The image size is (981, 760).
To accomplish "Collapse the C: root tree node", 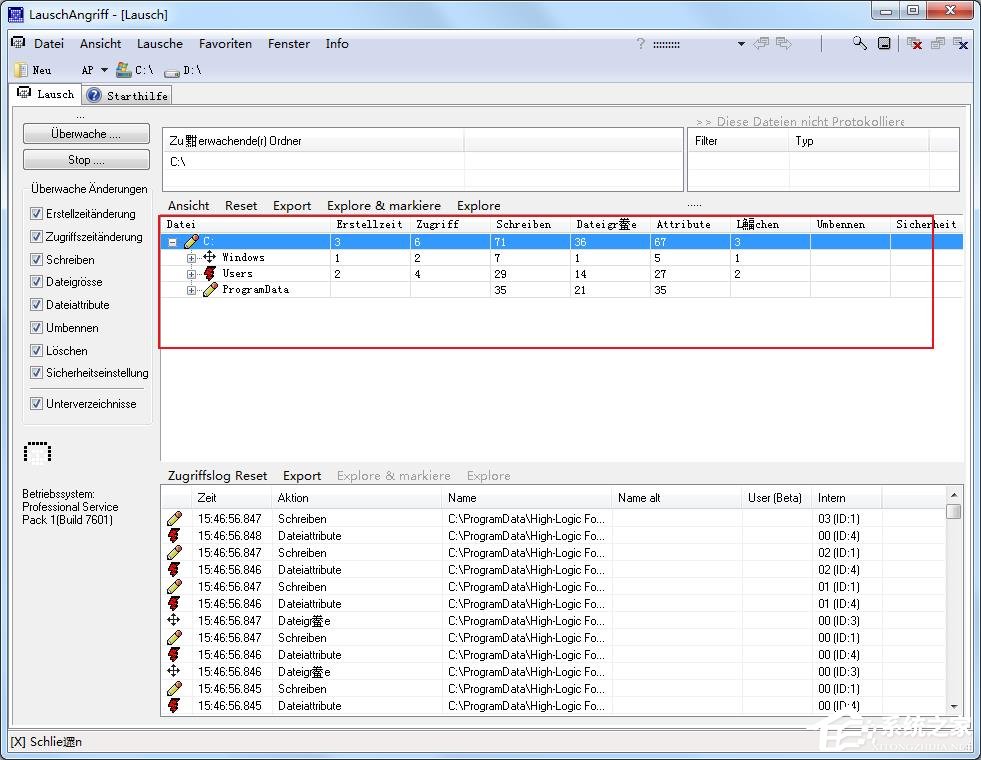I will tap(173, 242).
